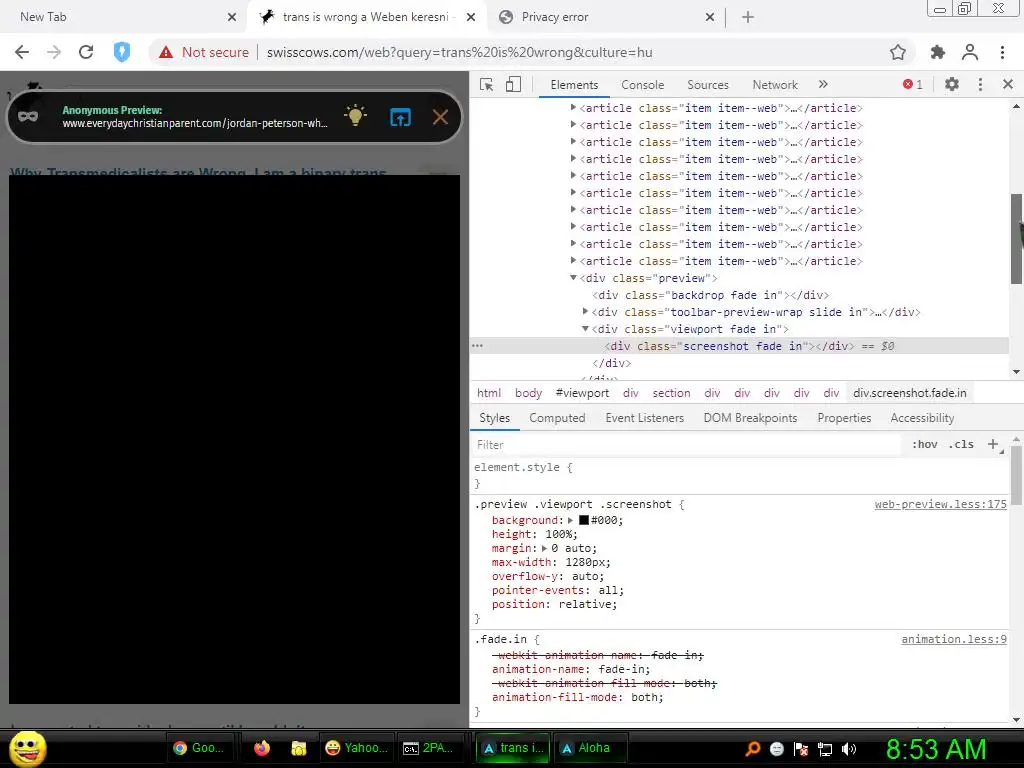
Task: Open previewed page in new window icon
Action: pos(400,117)
